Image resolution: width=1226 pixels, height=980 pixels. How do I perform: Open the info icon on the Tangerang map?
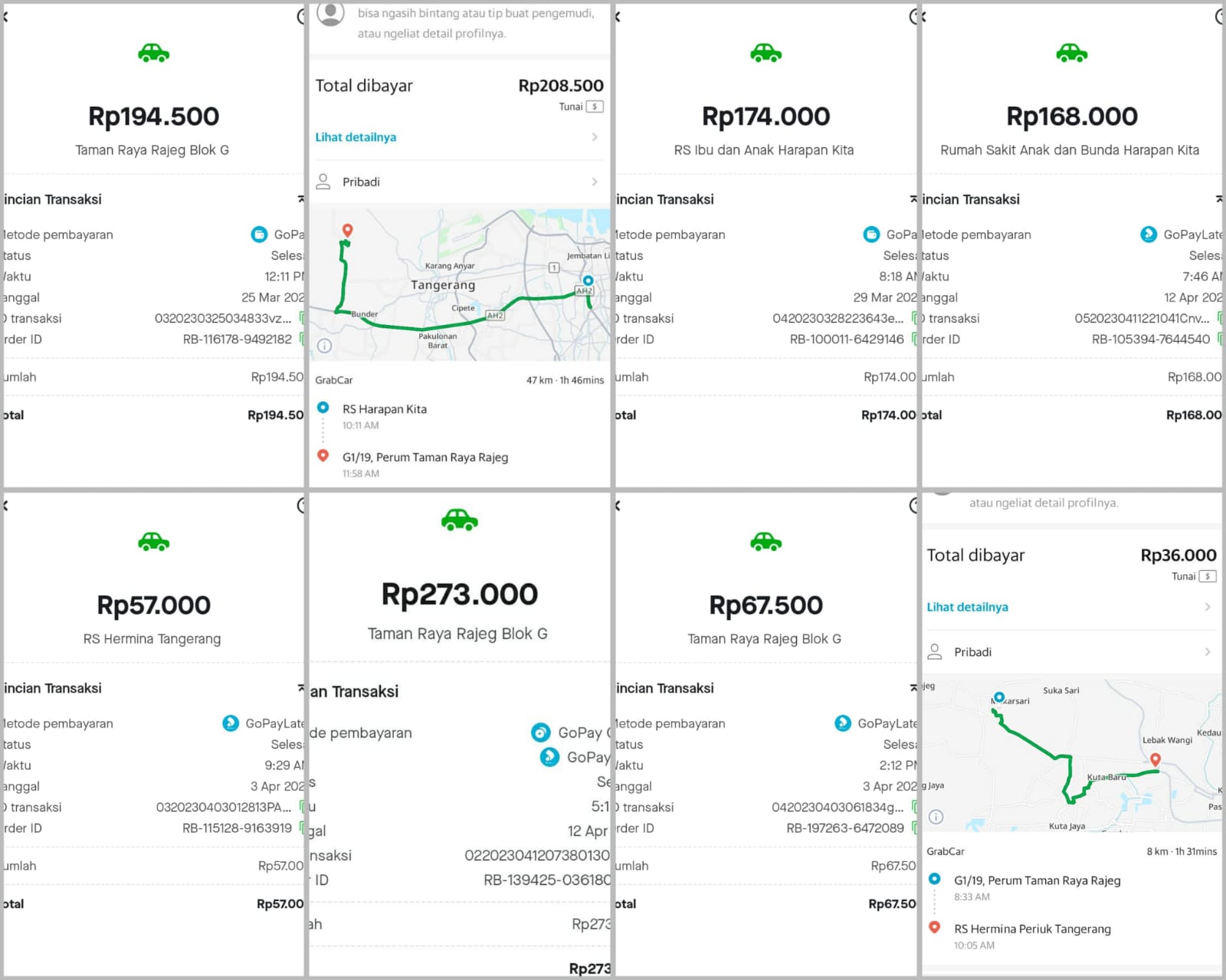pos(325,346)
